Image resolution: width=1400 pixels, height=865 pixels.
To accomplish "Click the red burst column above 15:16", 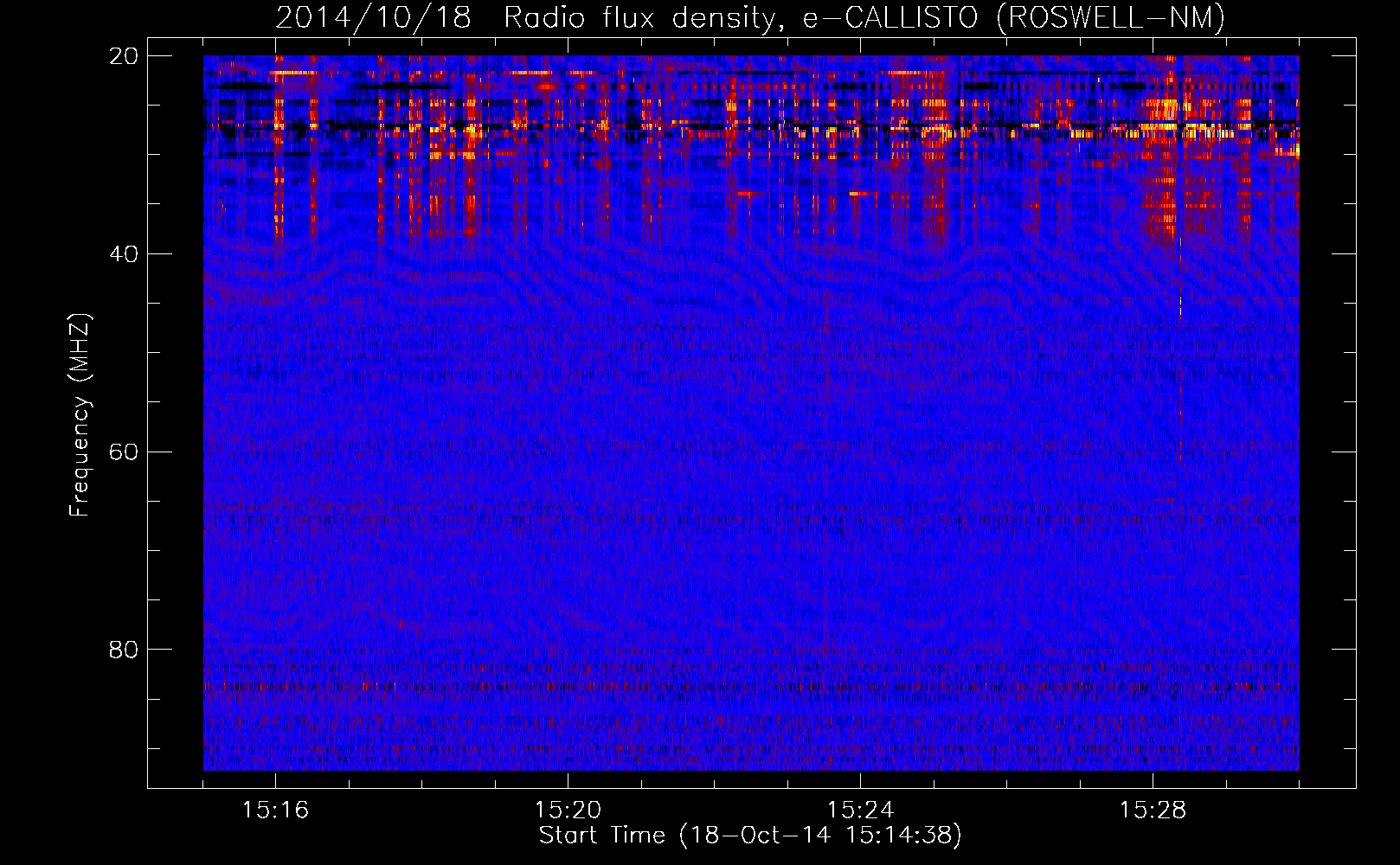I will tap(279, 156).
